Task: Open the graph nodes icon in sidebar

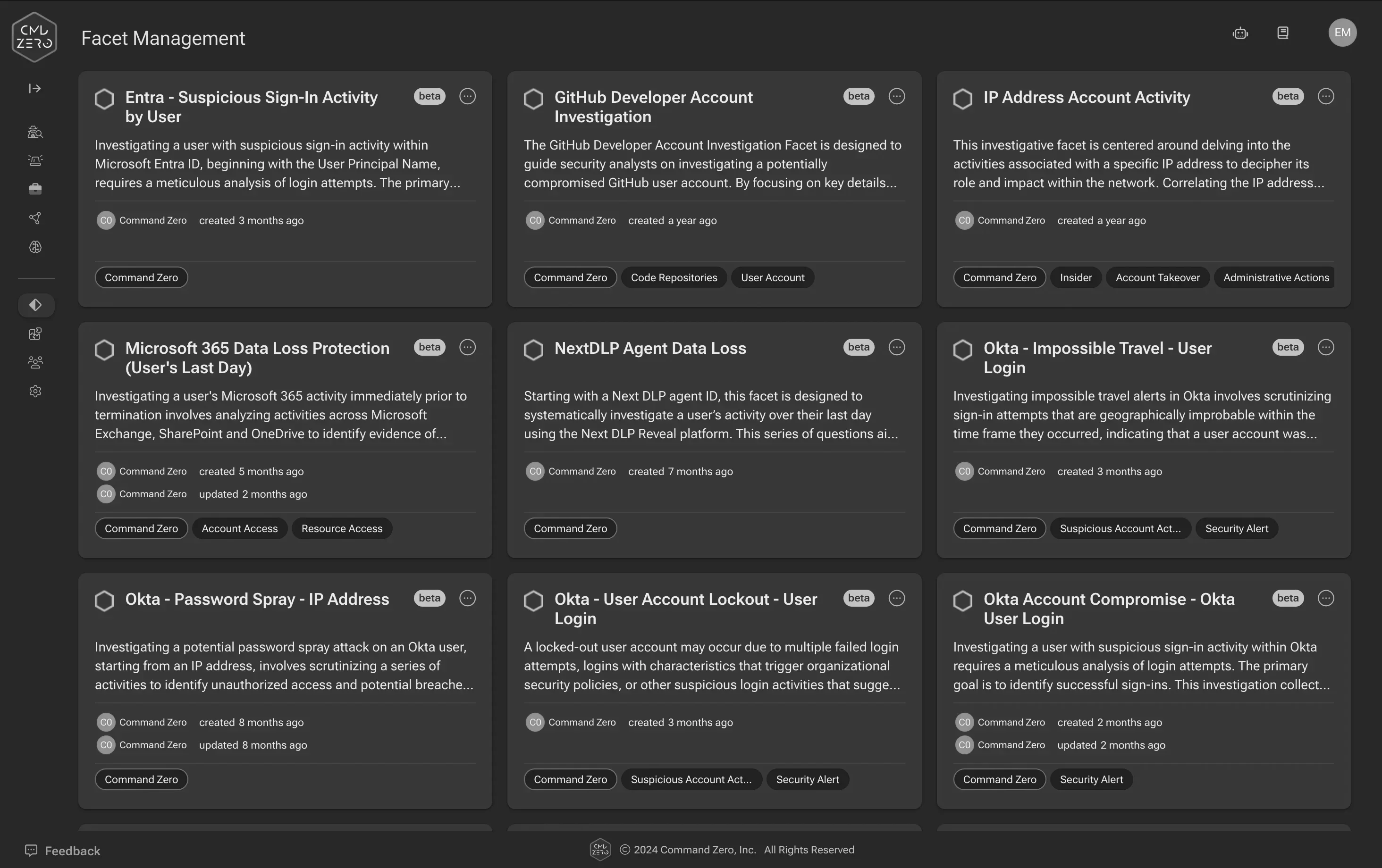Action: 35,218
